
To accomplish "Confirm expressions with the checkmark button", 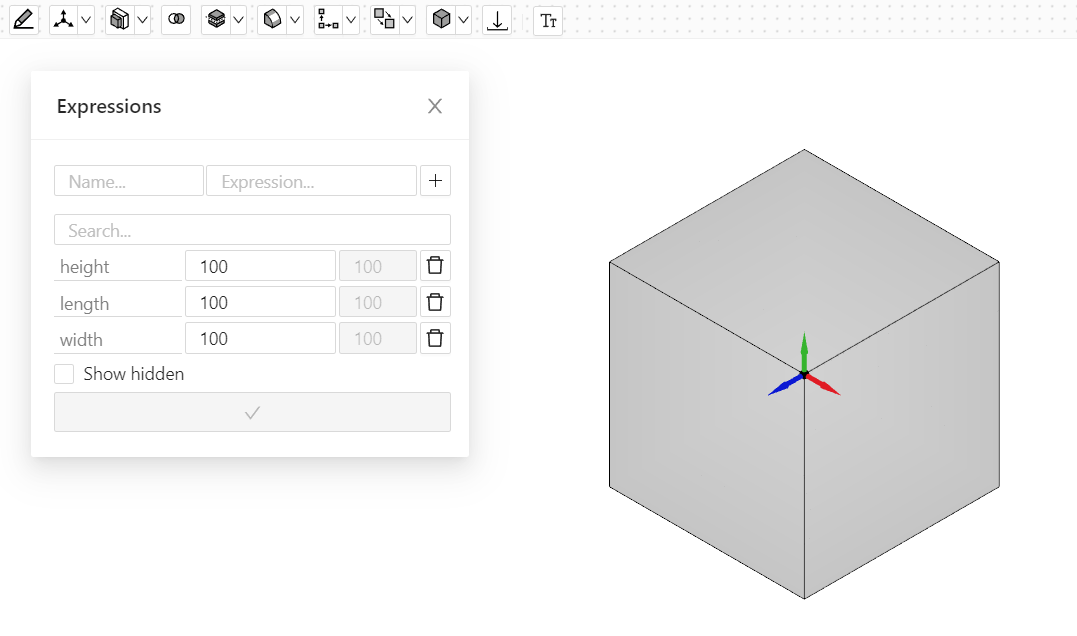I will [252, 412].
